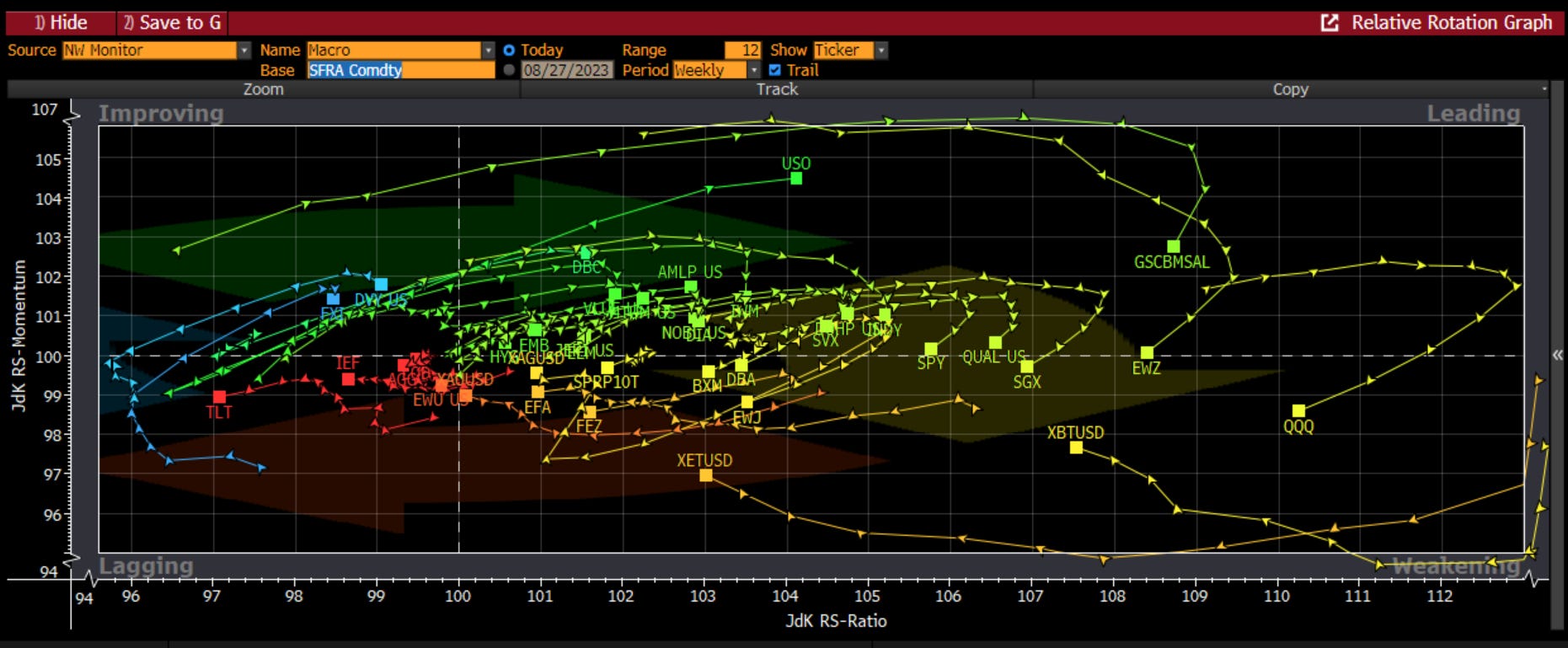This screenshot has height=648, width=1568.
Task: Select the XBTUSD data point marker
Action: click(x=1076, y=447)
